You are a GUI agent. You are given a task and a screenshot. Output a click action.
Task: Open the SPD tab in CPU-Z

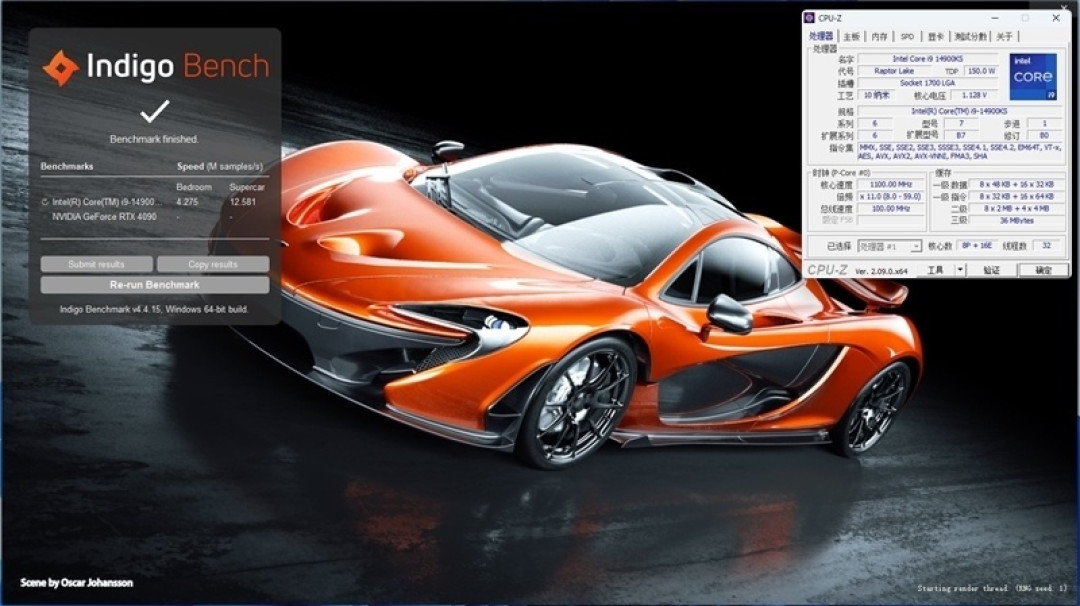tap(907, 36)
